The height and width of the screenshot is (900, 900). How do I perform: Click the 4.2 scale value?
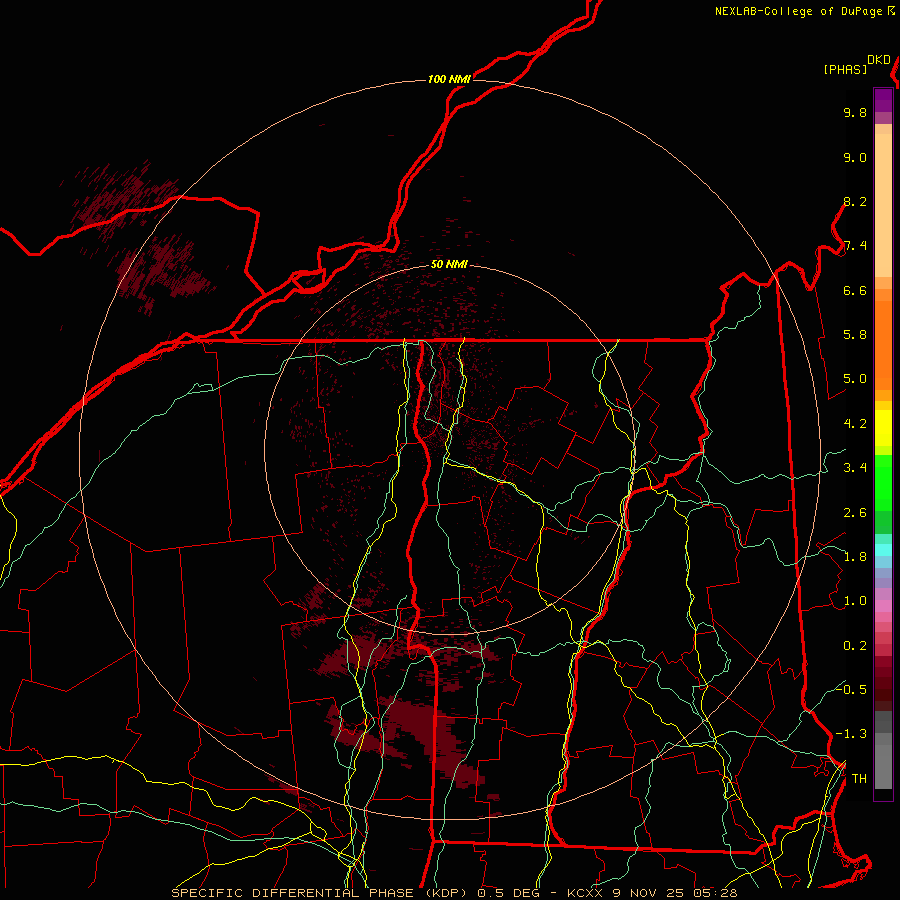click(855, 424)
